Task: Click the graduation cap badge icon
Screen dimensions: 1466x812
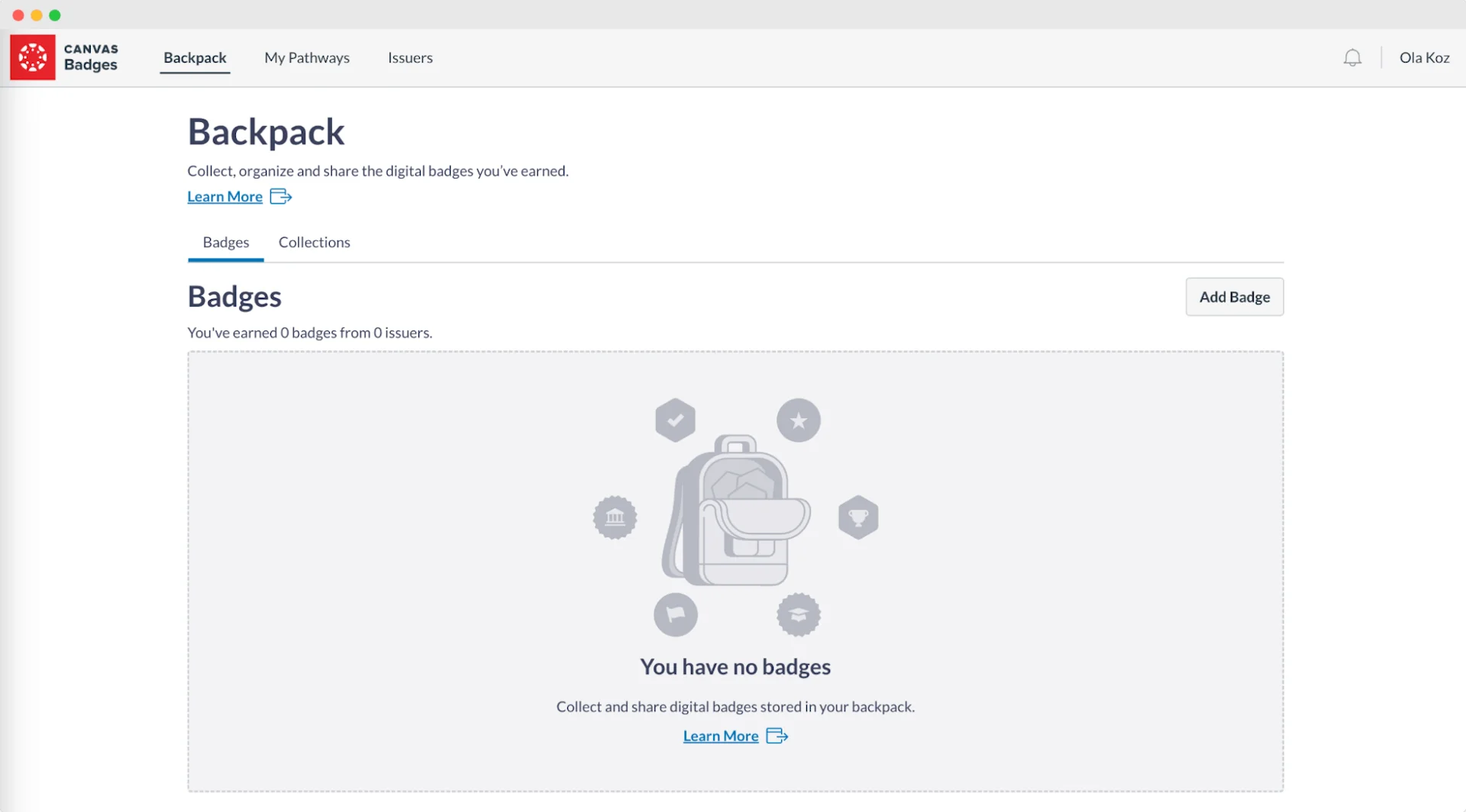Action: 799,614
